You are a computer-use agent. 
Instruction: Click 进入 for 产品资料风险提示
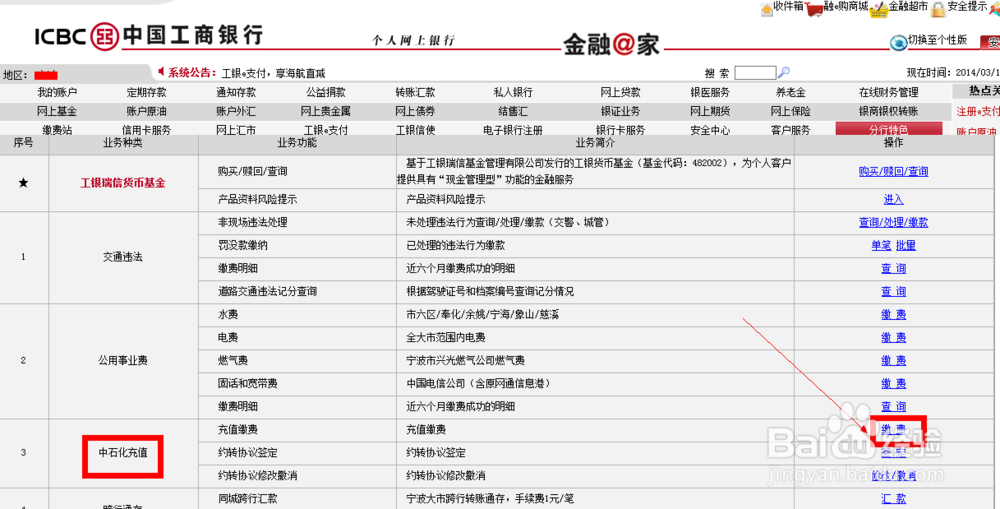[893, 200]
